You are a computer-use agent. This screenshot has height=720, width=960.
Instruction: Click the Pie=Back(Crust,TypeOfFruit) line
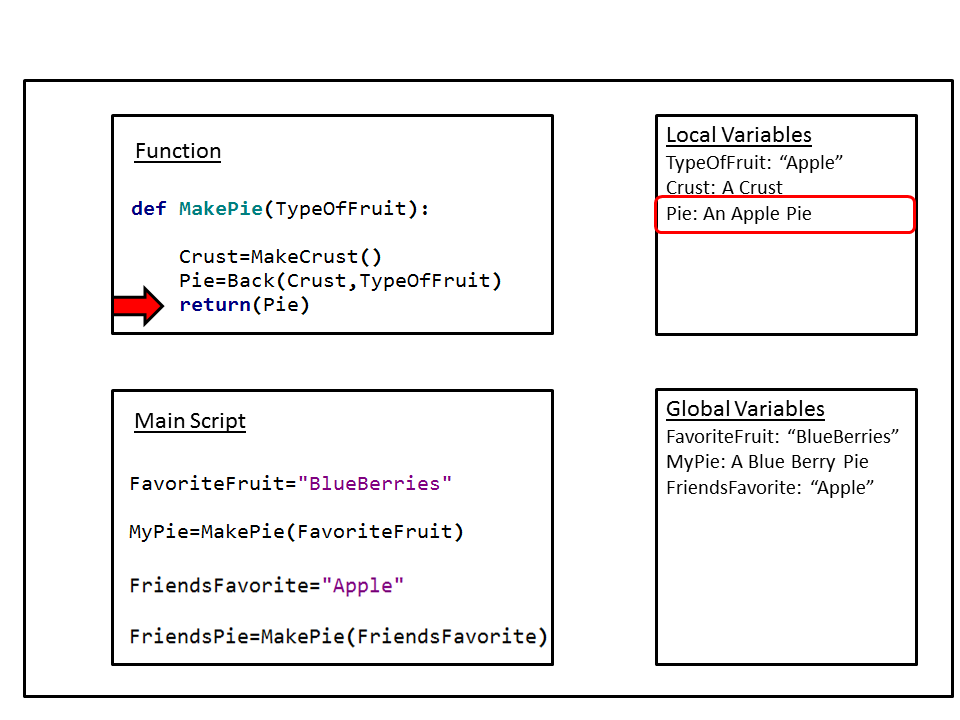click(x=340, y=280)
